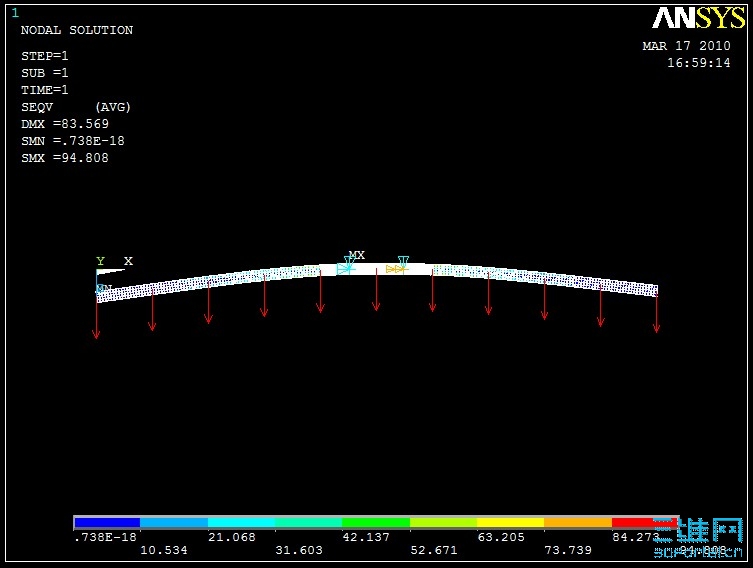Click the MX maximum stress marker
The width and height of the screenshot is (753, 568).
click(357, 255)
